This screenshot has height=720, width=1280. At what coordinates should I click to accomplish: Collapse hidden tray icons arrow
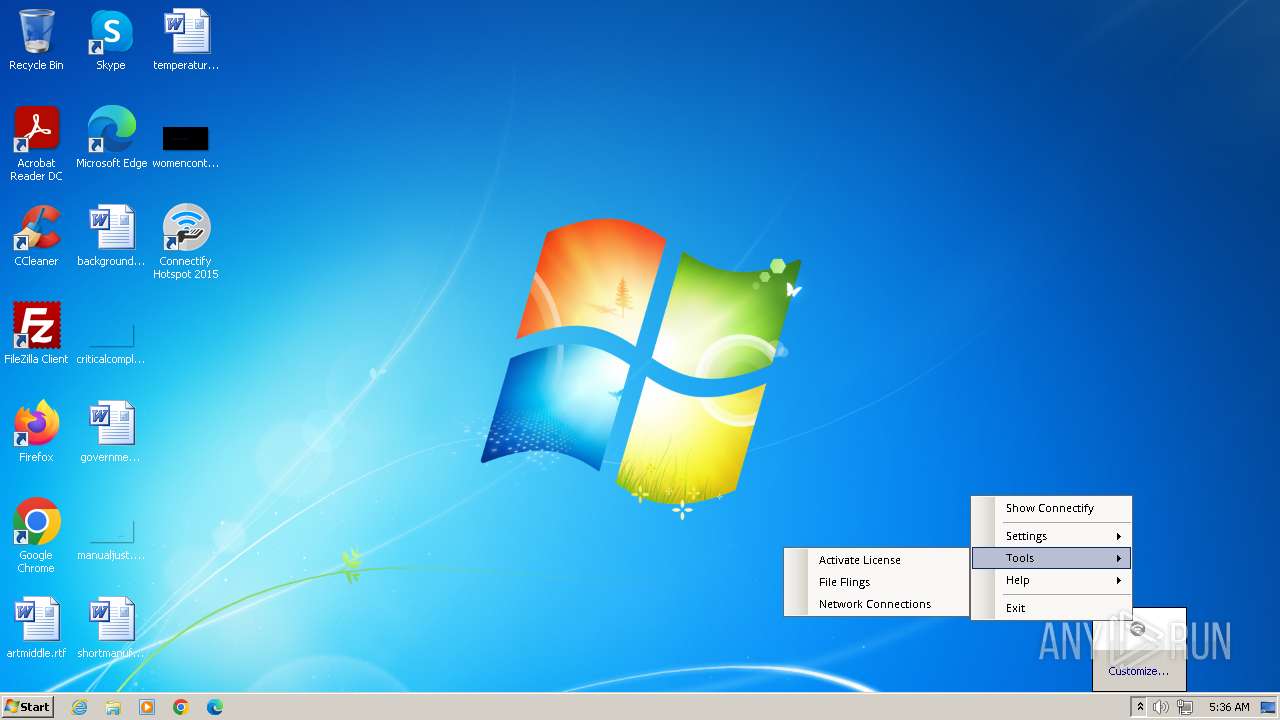point(1139,707)
